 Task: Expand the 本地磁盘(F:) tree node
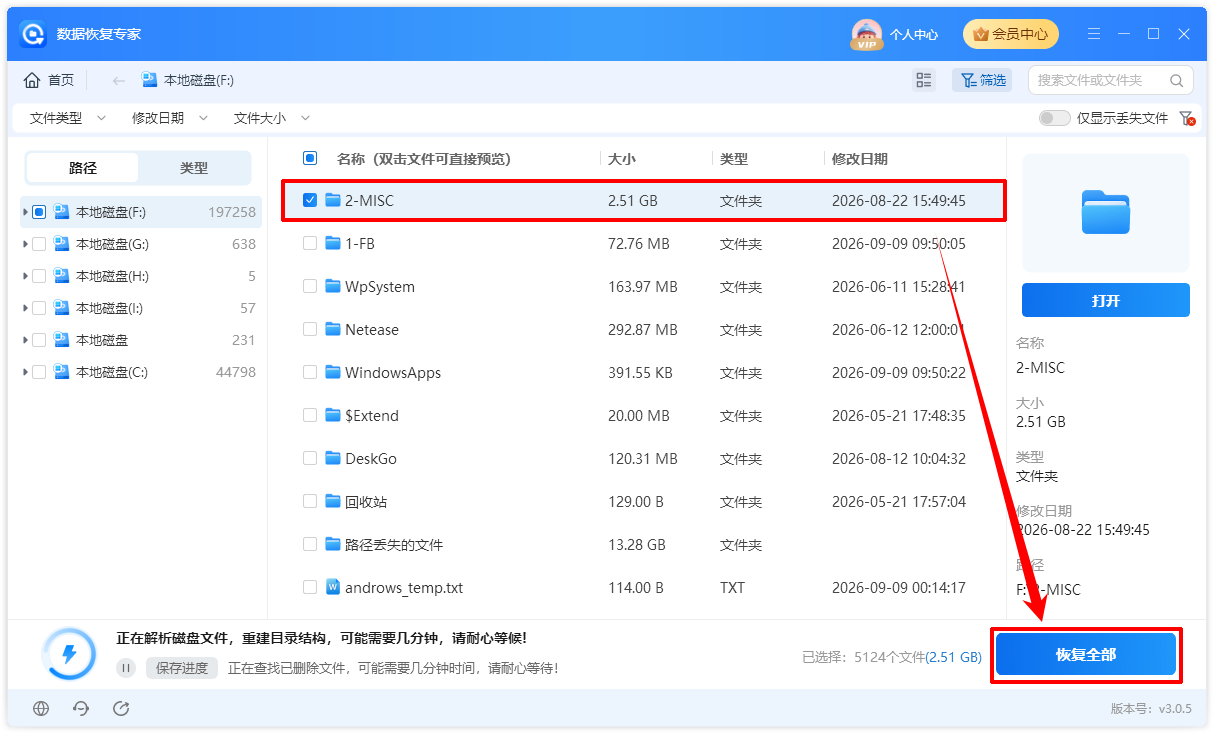click(x=24, y=212)
